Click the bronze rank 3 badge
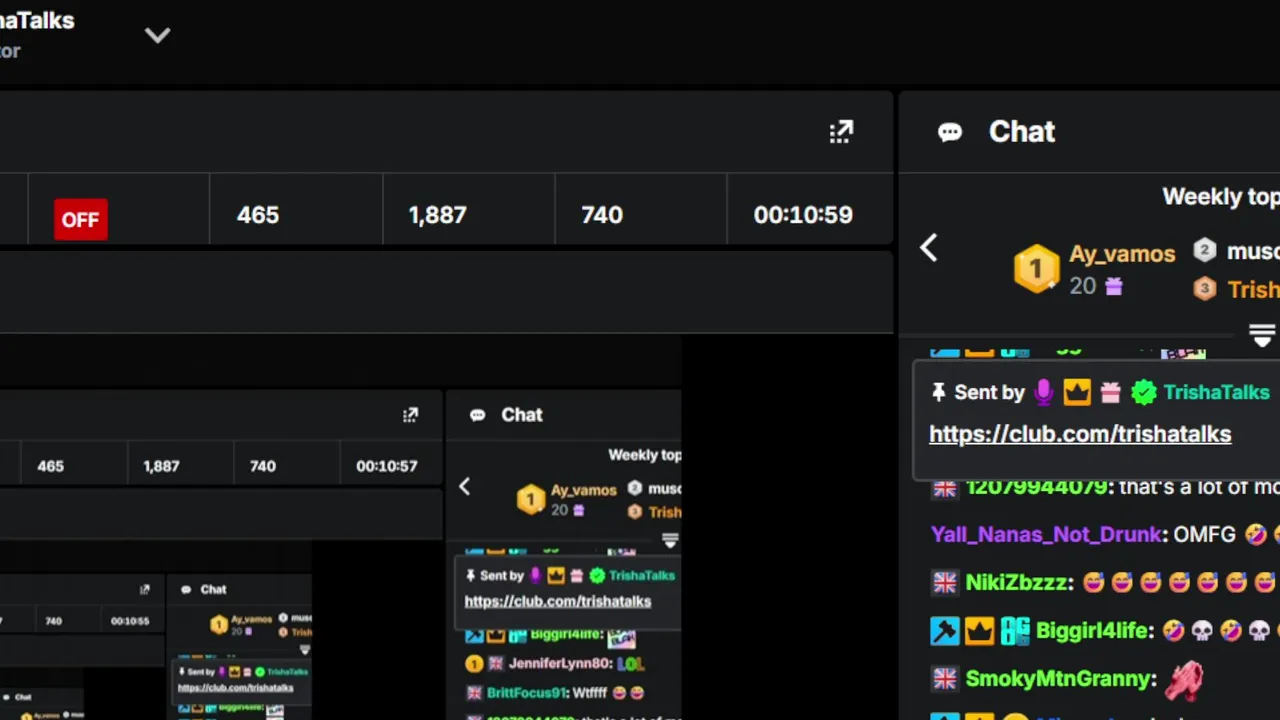 click(x=1205, y=289)
